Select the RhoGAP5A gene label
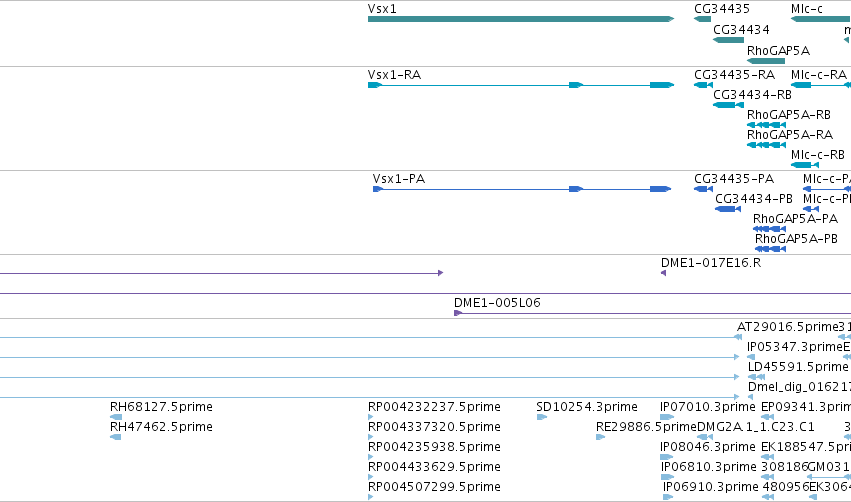 (778, 51)
